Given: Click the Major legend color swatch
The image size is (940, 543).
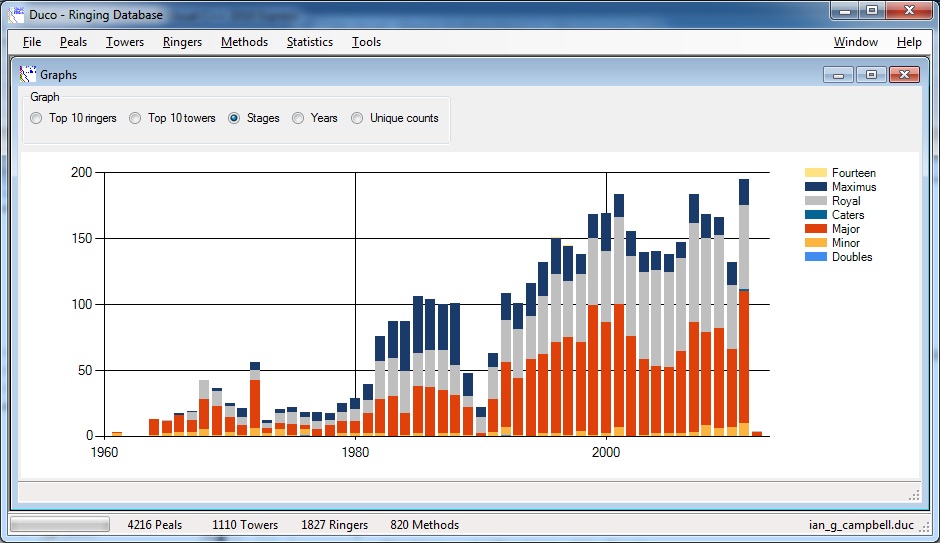Looking at the screenshot, I should tap(816, 229).
